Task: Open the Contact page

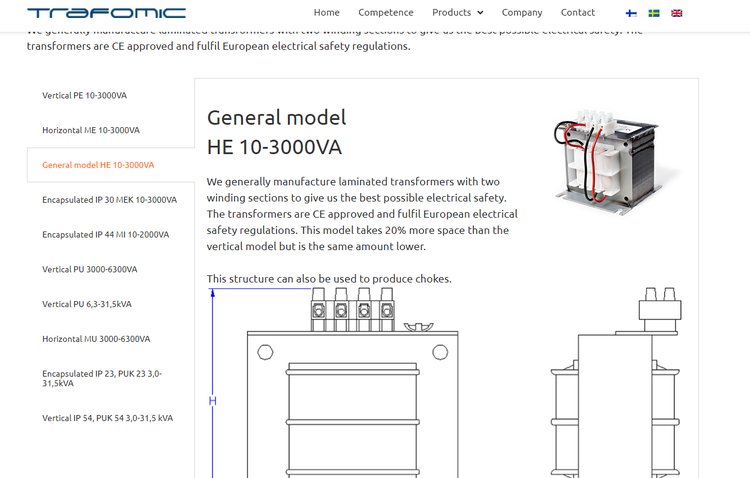Action: coord(577,13)
